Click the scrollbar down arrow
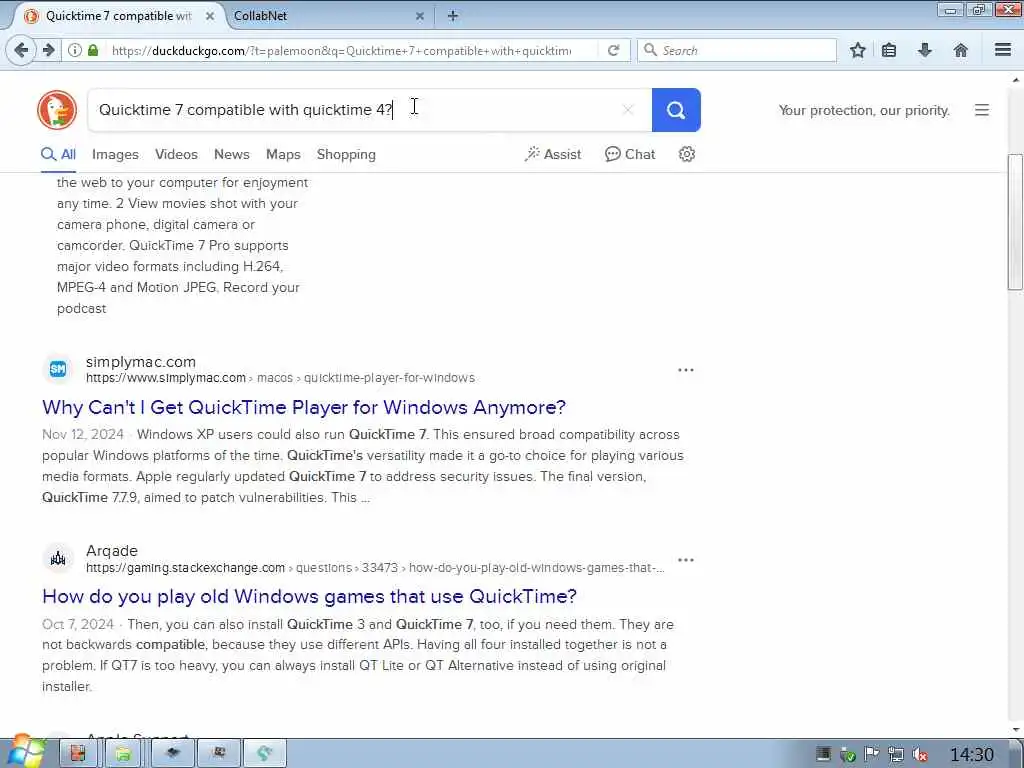Image resolution: width=1024 pixels, height=768 pixels. pos(1016,729)
